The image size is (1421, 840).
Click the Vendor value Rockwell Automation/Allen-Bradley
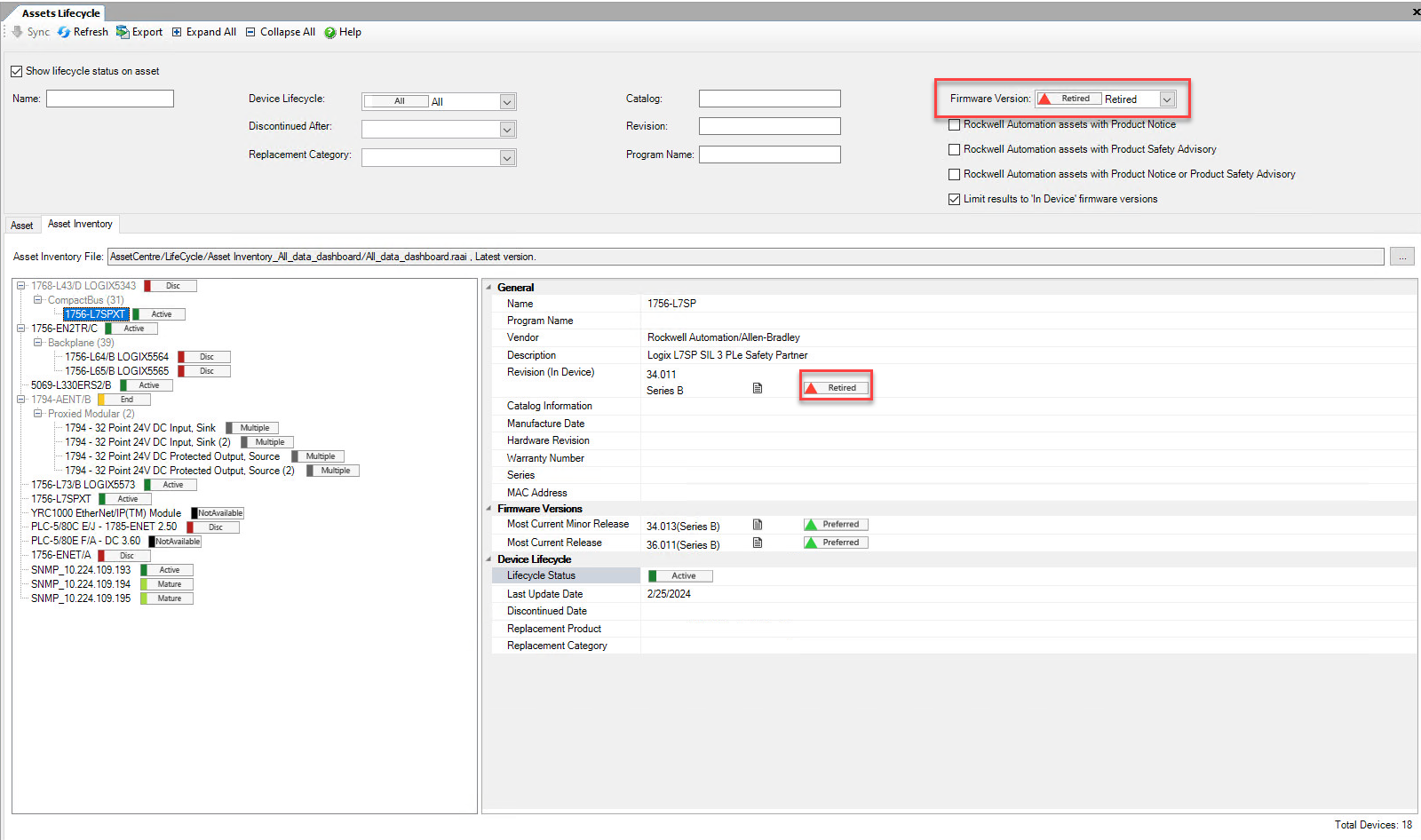724,337
